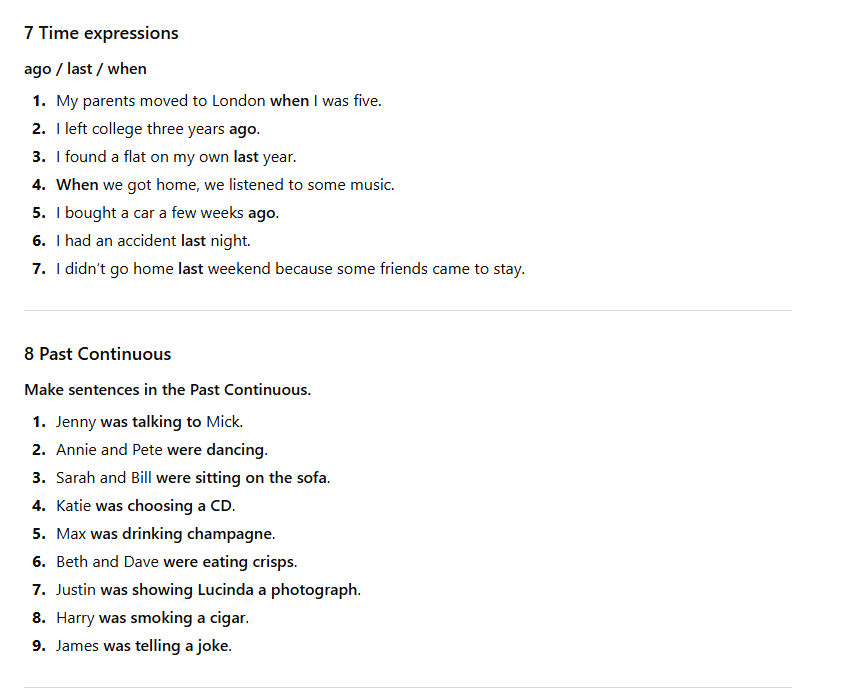858x689 pixels.
Task: Click the sentence about parents moving to London
Action: point(218,101)
